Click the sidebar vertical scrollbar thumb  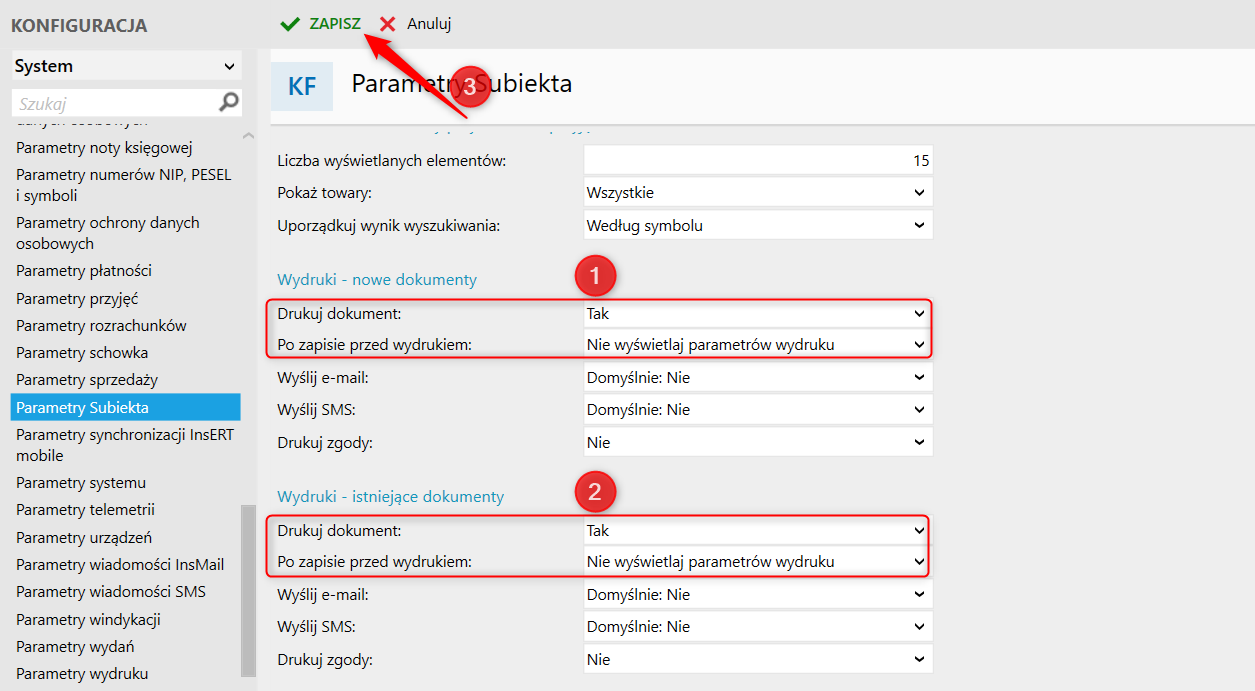click(x=248, y=590)
